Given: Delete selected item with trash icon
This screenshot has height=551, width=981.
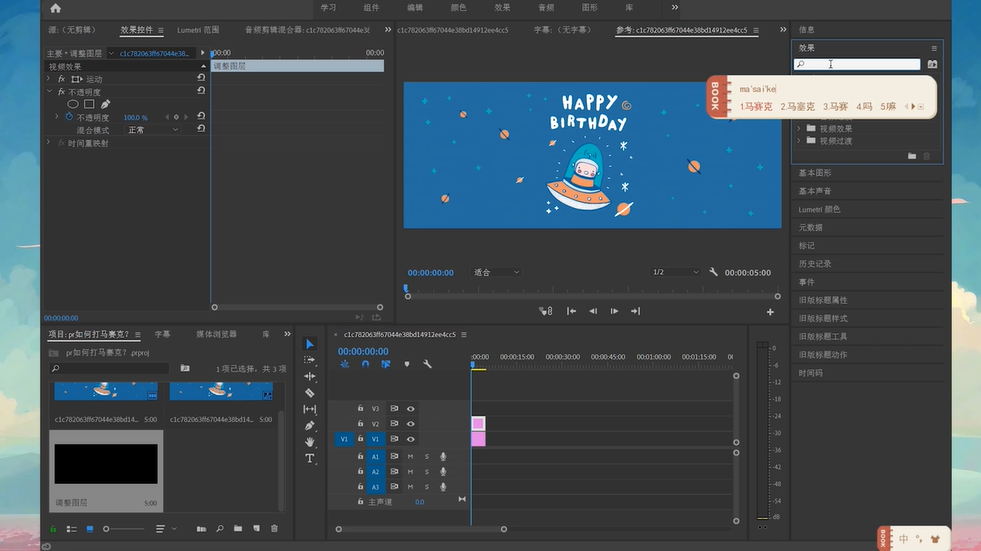Looking at the screenshot, I should pyautogui.click(x=274, y=529).
